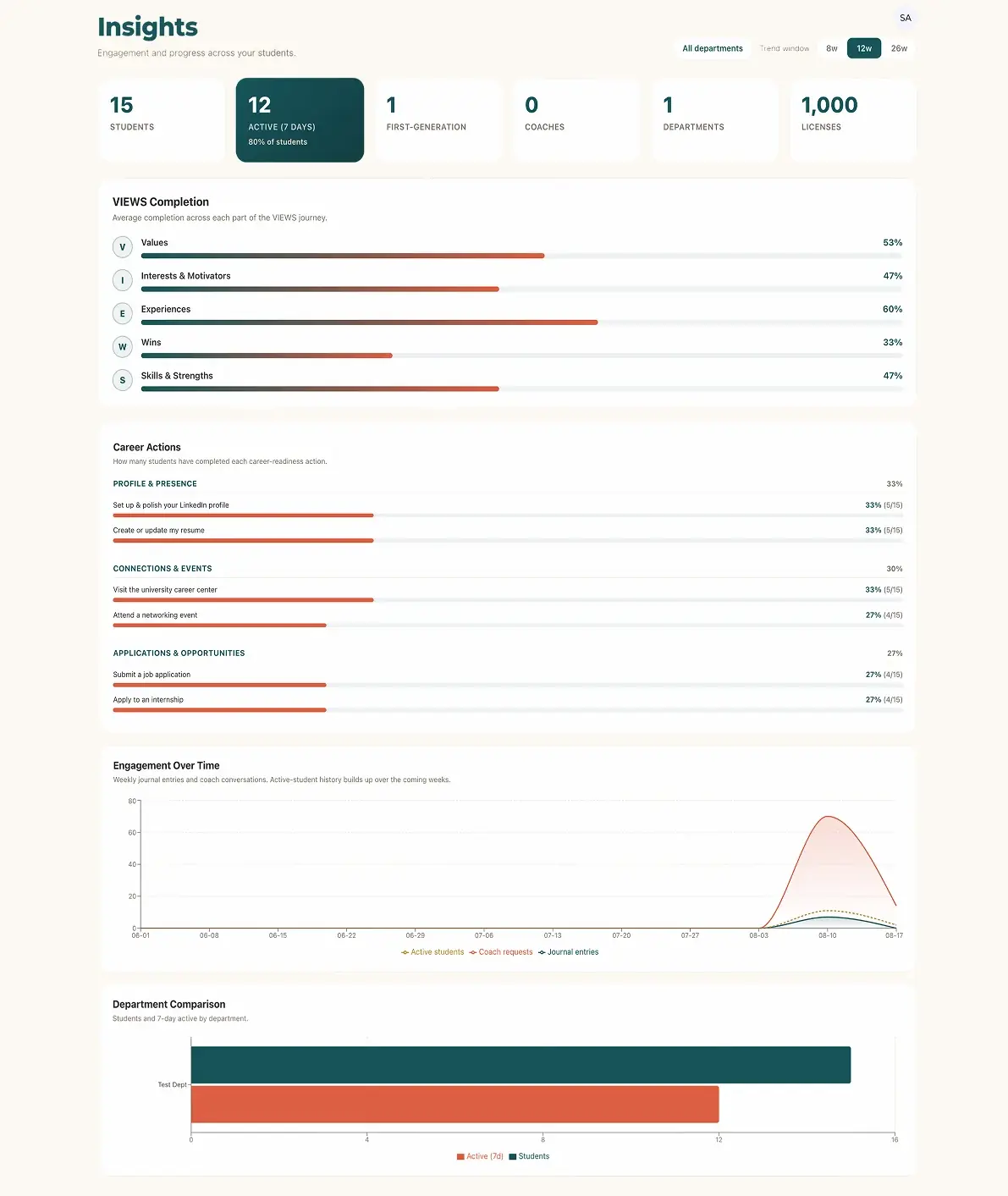Select the 8w trend window

(x=832, y=48)
